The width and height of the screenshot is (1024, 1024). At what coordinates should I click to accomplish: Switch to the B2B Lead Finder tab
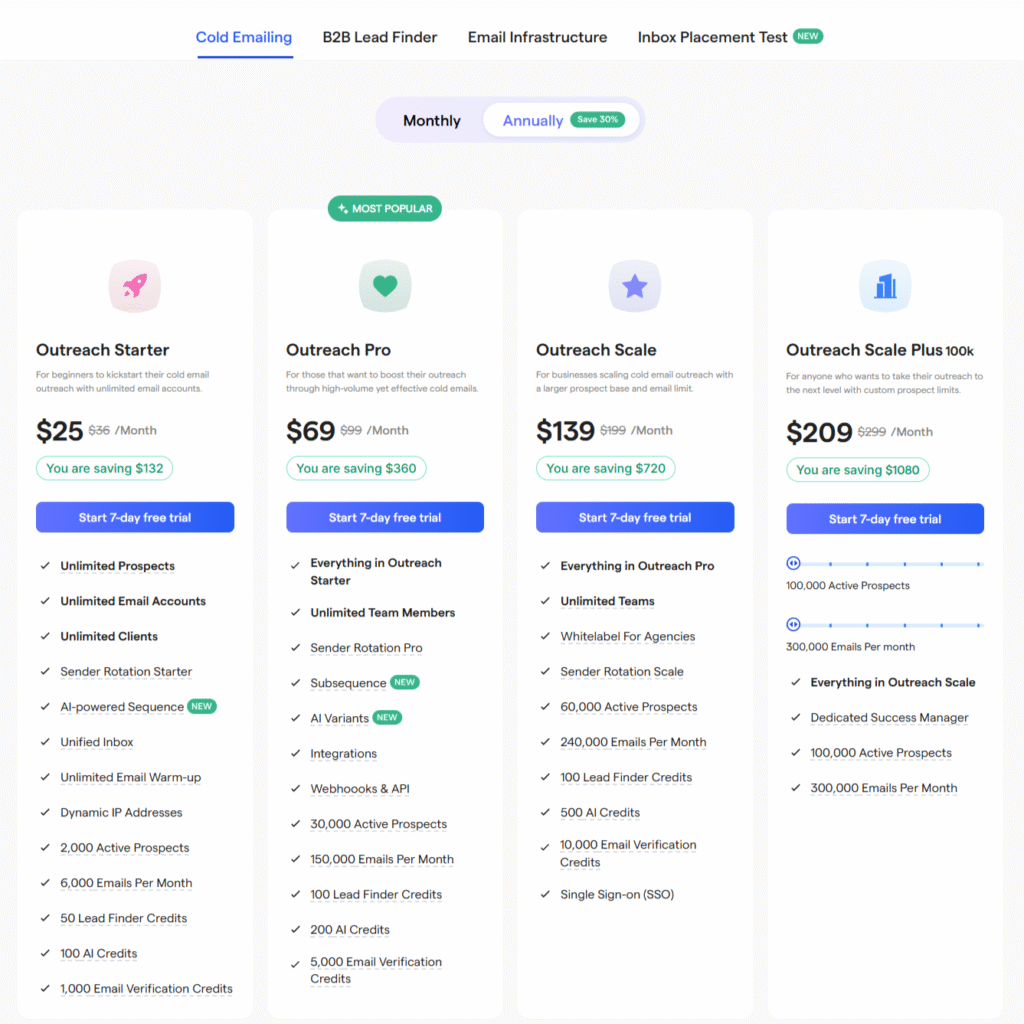click(377, 37)
